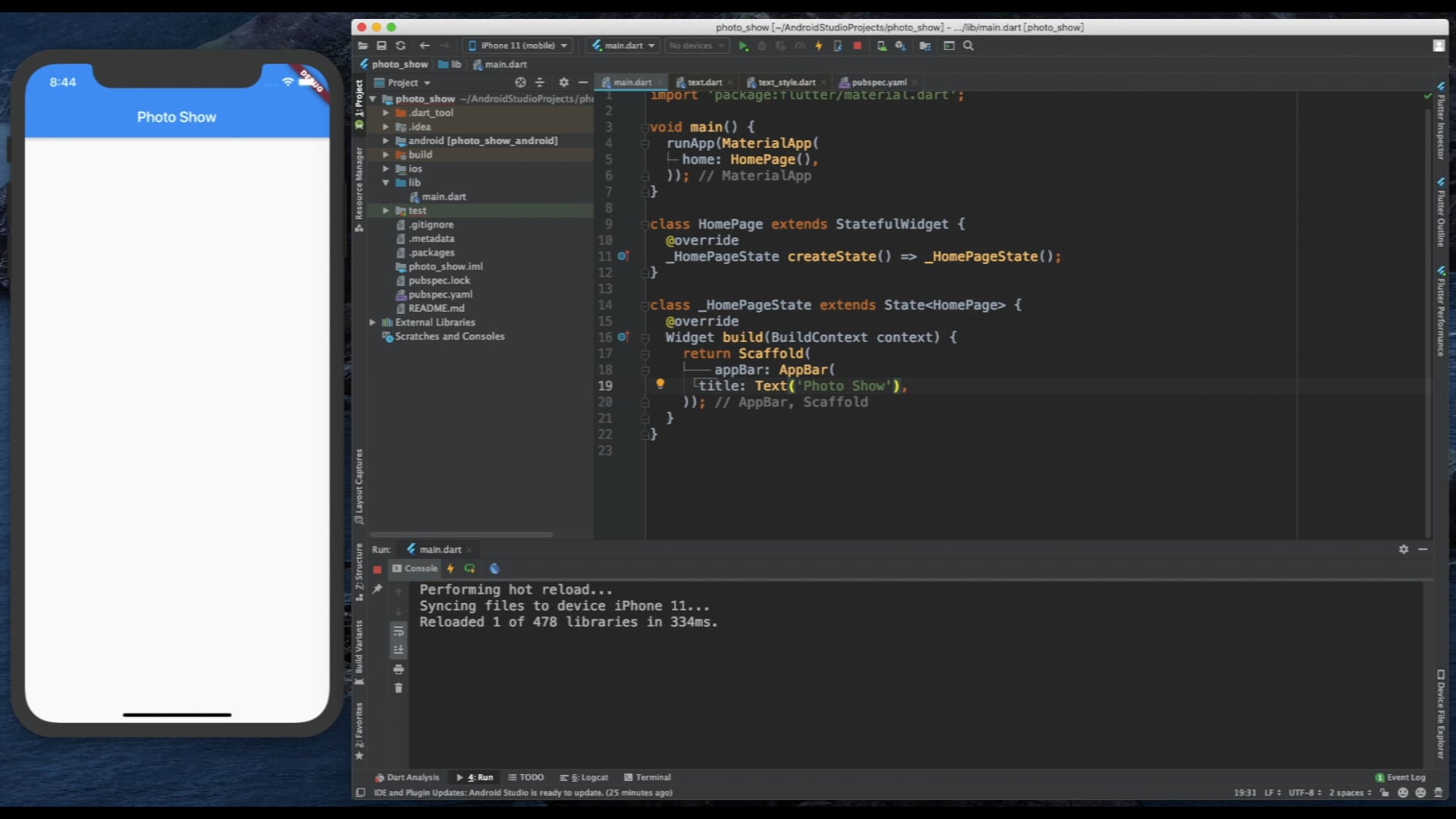Open Search Everywhere magnifier icon
The height and width of the screenshot is (819, 1456).
[x=968, y=46]
